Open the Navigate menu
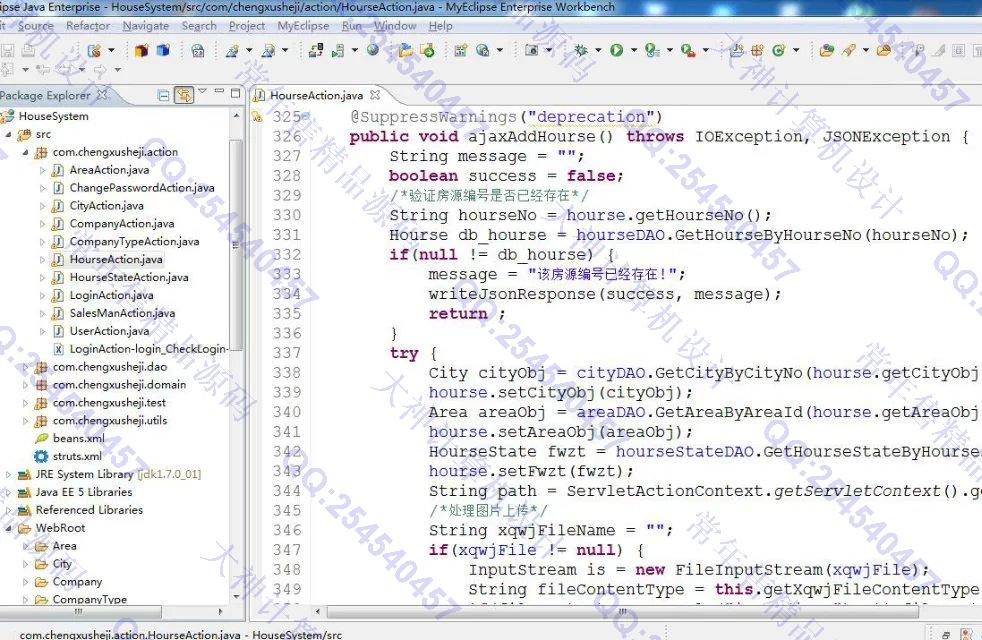 146,26
